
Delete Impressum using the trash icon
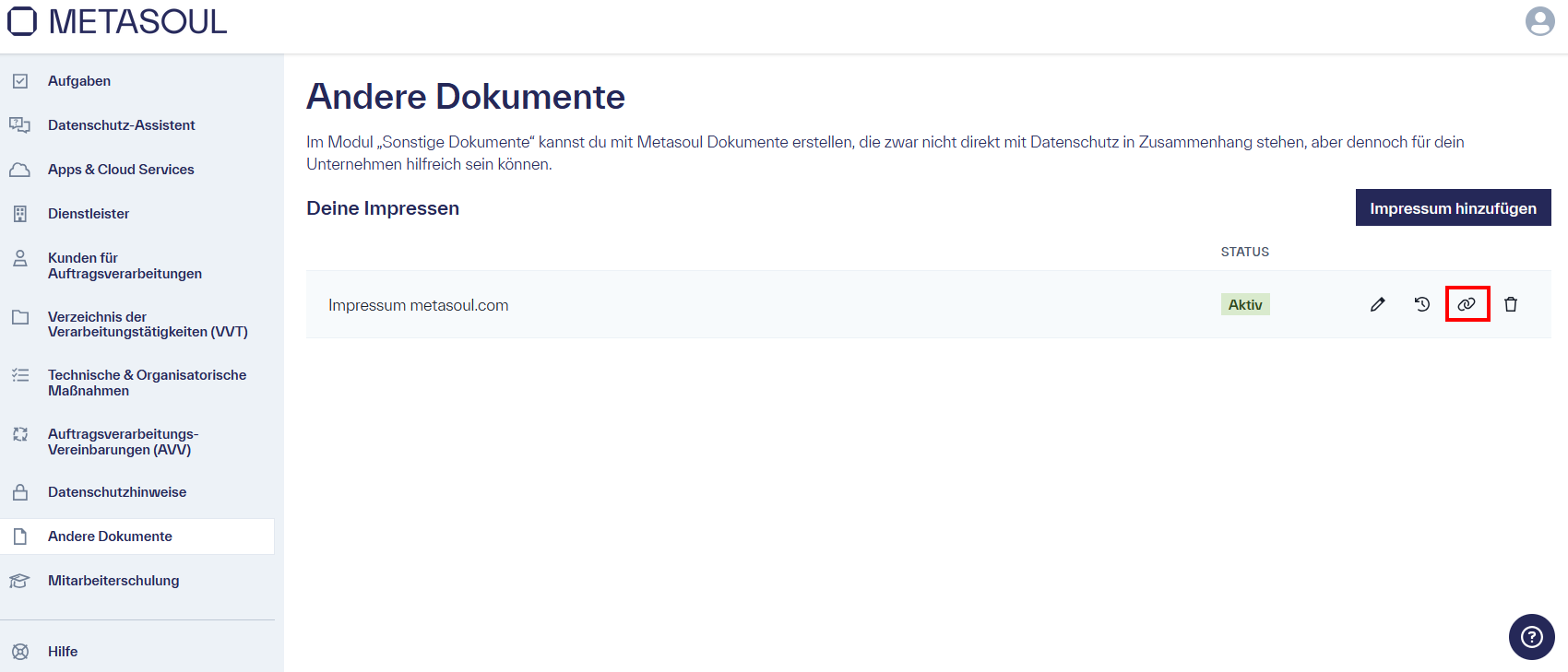click(x=1511, y=304)
